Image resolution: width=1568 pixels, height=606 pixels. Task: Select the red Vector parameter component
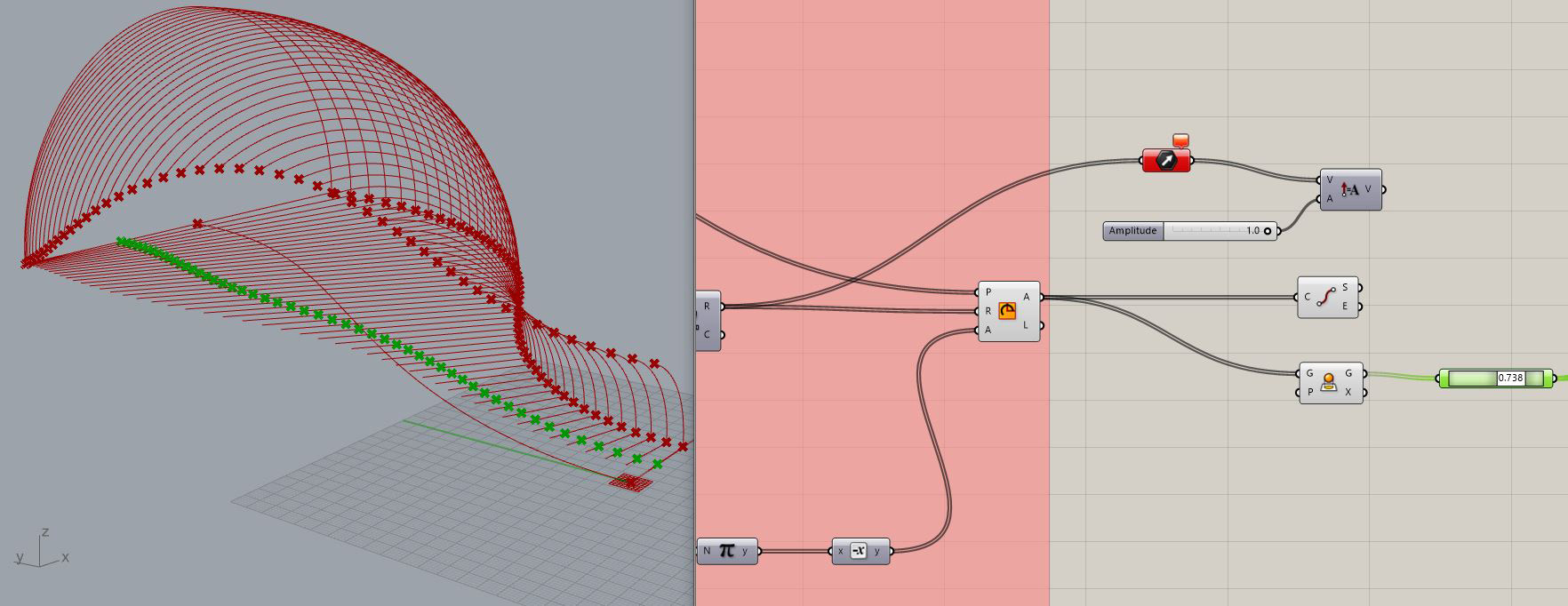click(x=1166, y=161)
